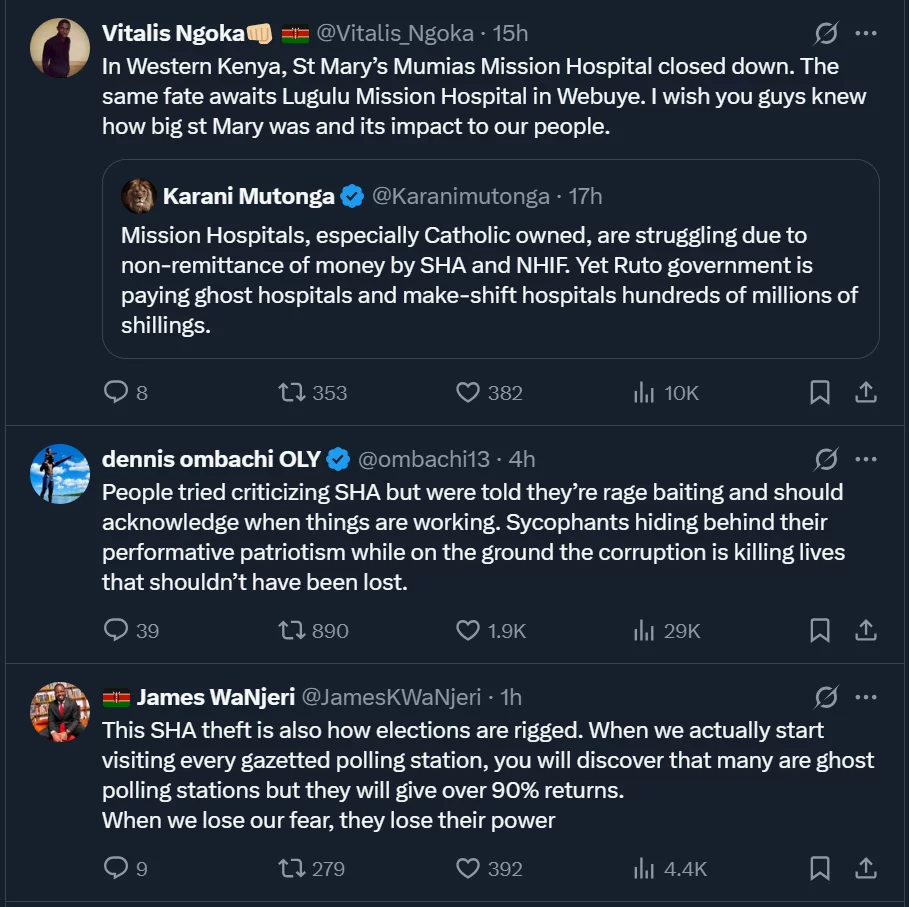The width and height of the screenshot is (909, 907).
Task: Open @Karanimutonga profile handle link
Action: (460, 196)
